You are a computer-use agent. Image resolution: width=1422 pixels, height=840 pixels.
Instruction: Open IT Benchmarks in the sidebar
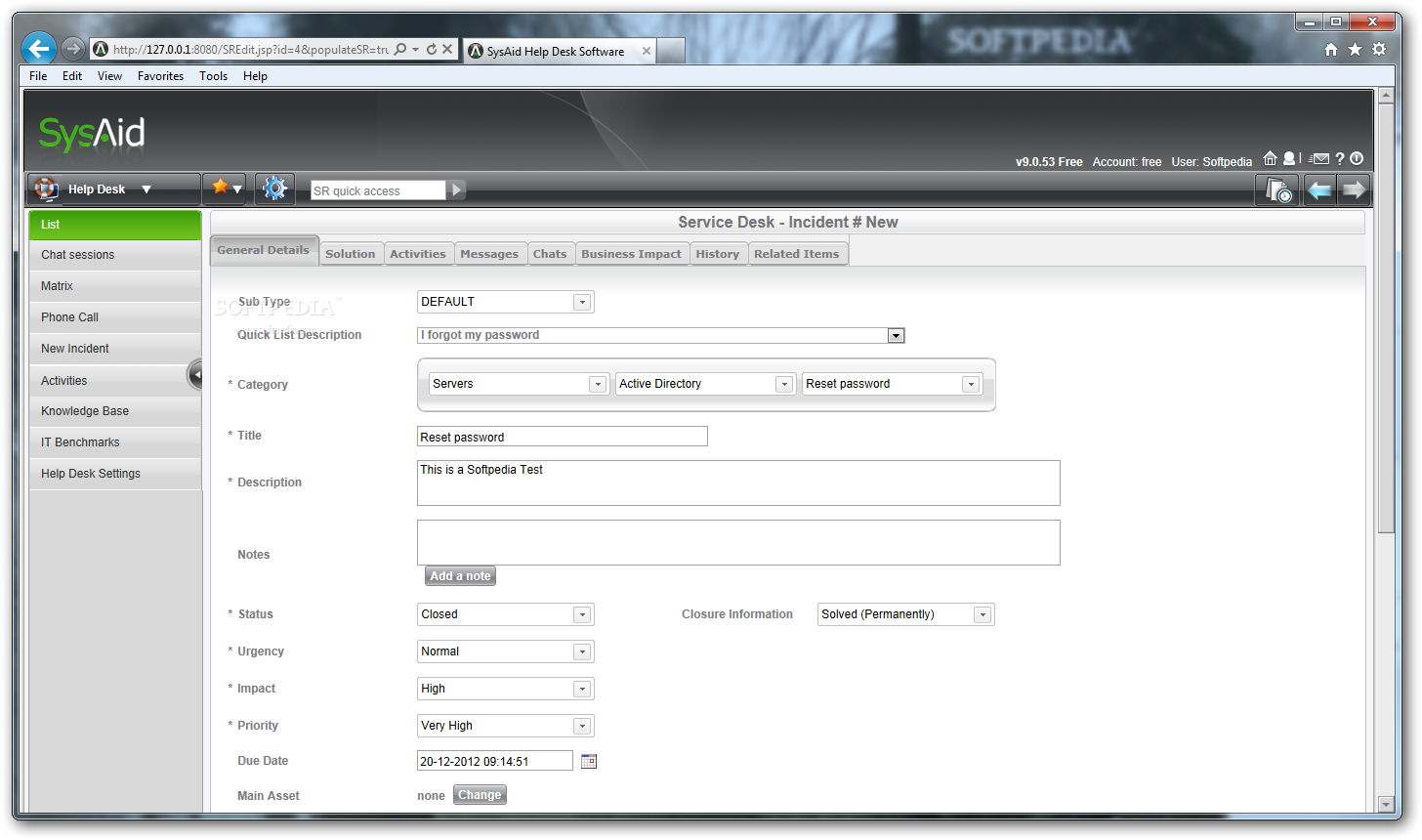click(x=115, y=442)
